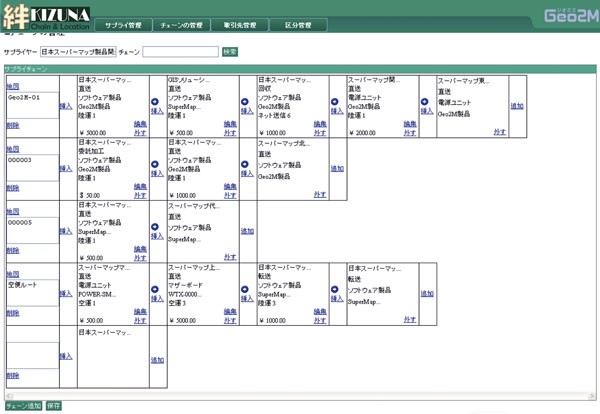Click the 保存 save button

(x=54, y=406)
